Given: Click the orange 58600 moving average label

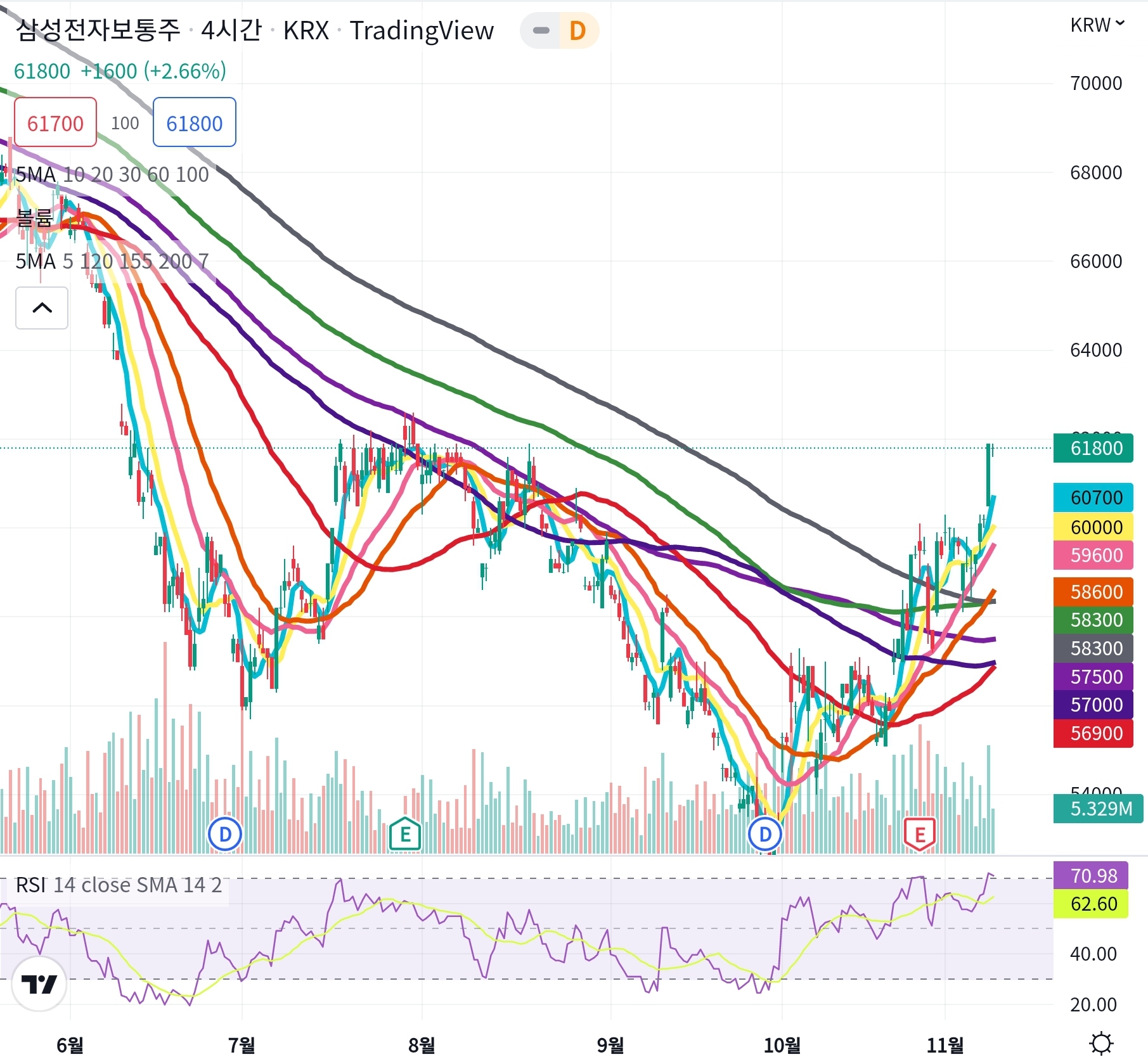Looking at the screenshot, I should click(1093, 592).
